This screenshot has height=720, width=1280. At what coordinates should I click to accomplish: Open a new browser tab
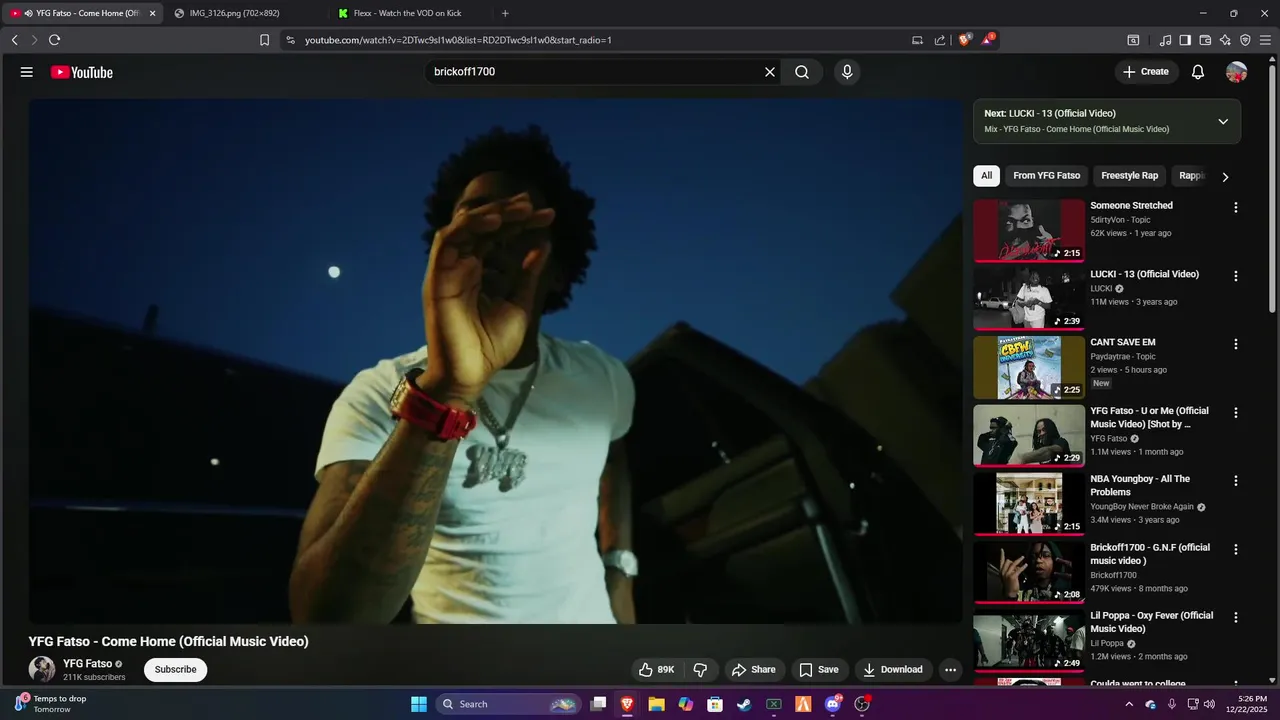[505, 13]
